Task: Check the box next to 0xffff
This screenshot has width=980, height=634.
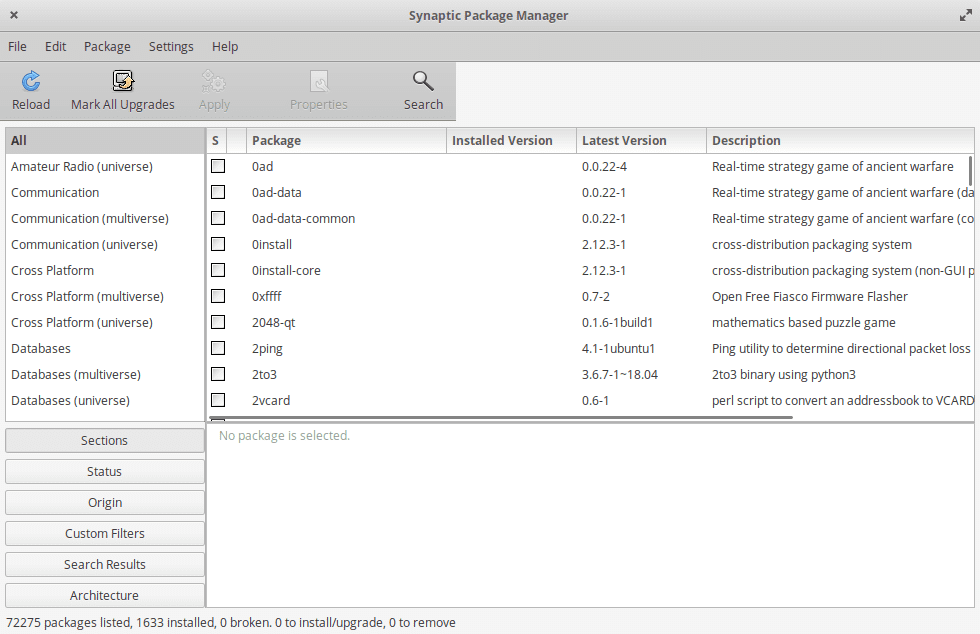Action: coord(218,296)
